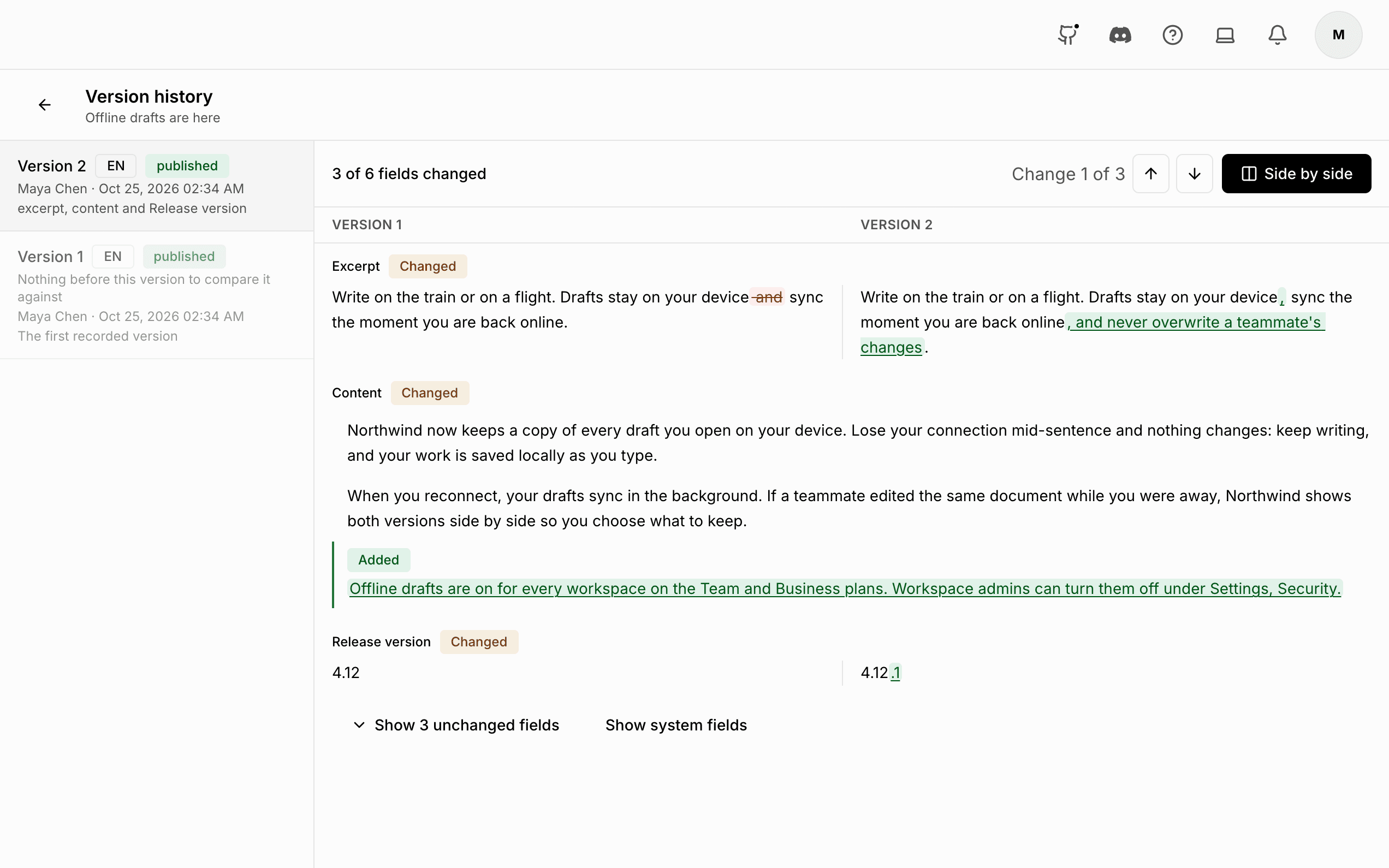Click the 'Northwind now keeps a copy' paragraph
The width and height of the screenshot is (1389, 868).
coord(858,443)
